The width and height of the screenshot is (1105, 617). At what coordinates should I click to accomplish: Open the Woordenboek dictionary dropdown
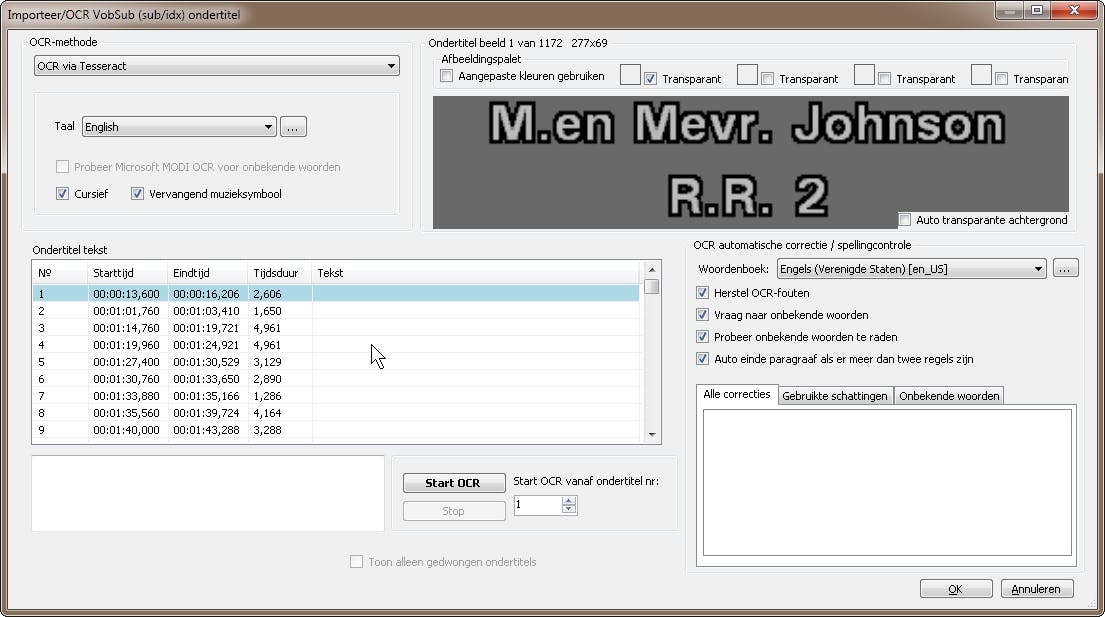pyautogui.click(x=911, y=269)
